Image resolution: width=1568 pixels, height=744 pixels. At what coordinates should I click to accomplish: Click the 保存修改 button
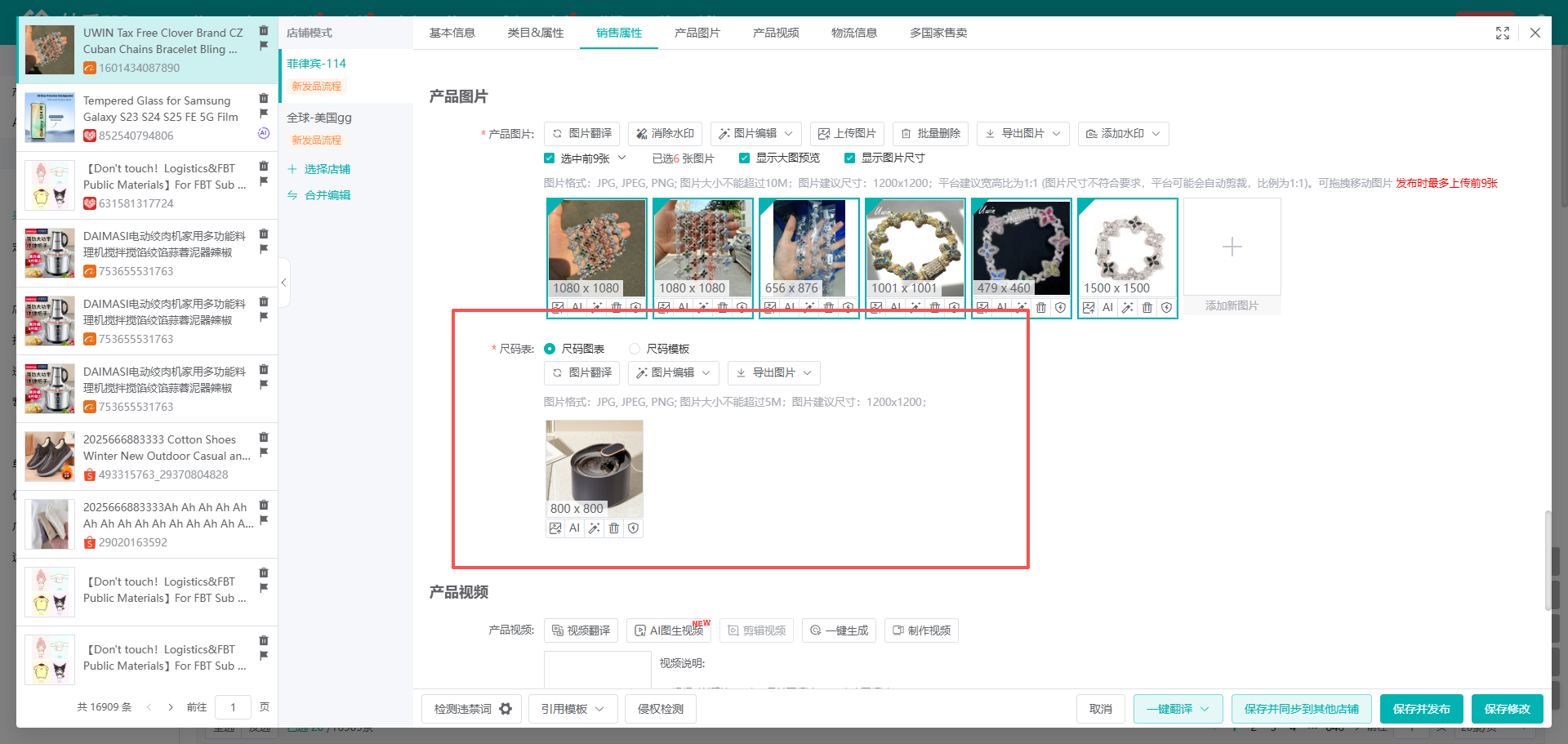pos(1507,709)
